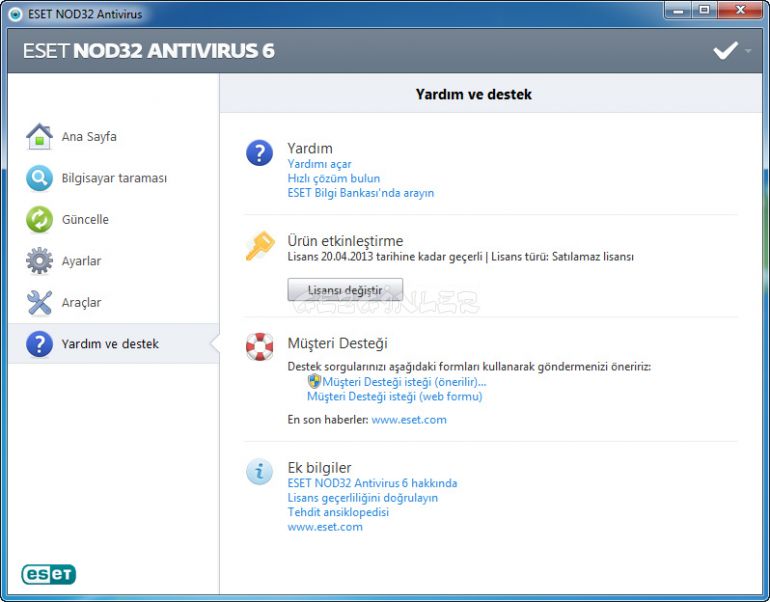
Task: Click the ESET eye icon in title bar
Action: coord(15,14)
